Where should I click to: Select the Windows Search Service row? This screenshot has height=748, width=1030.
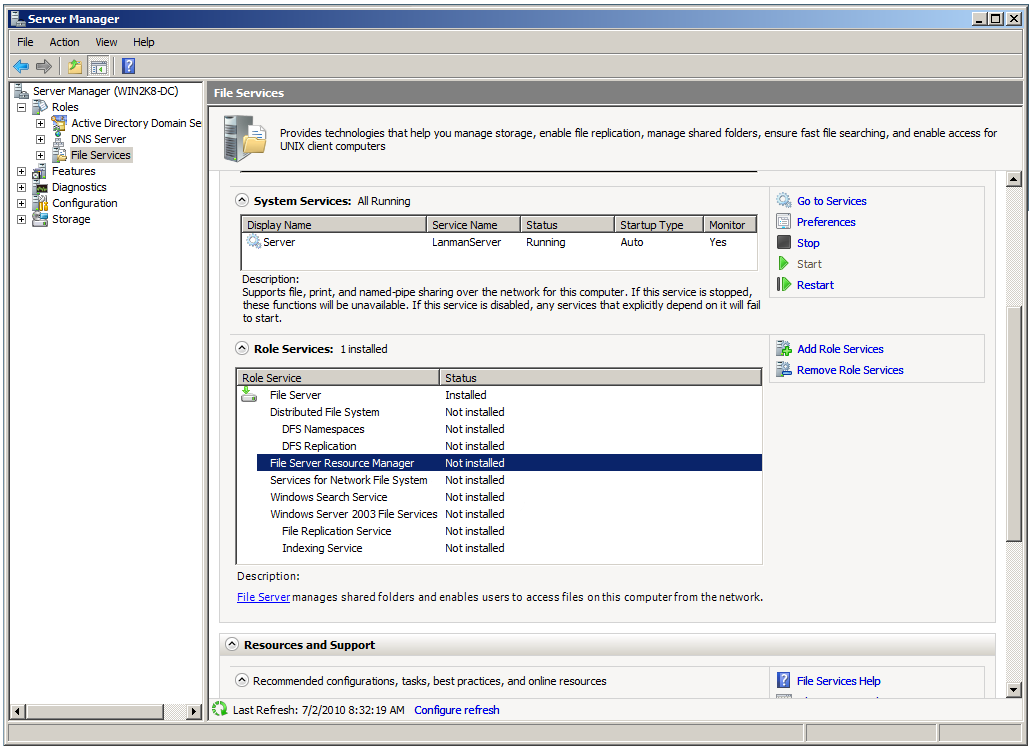pyautogui.click(x=509, y=497)
